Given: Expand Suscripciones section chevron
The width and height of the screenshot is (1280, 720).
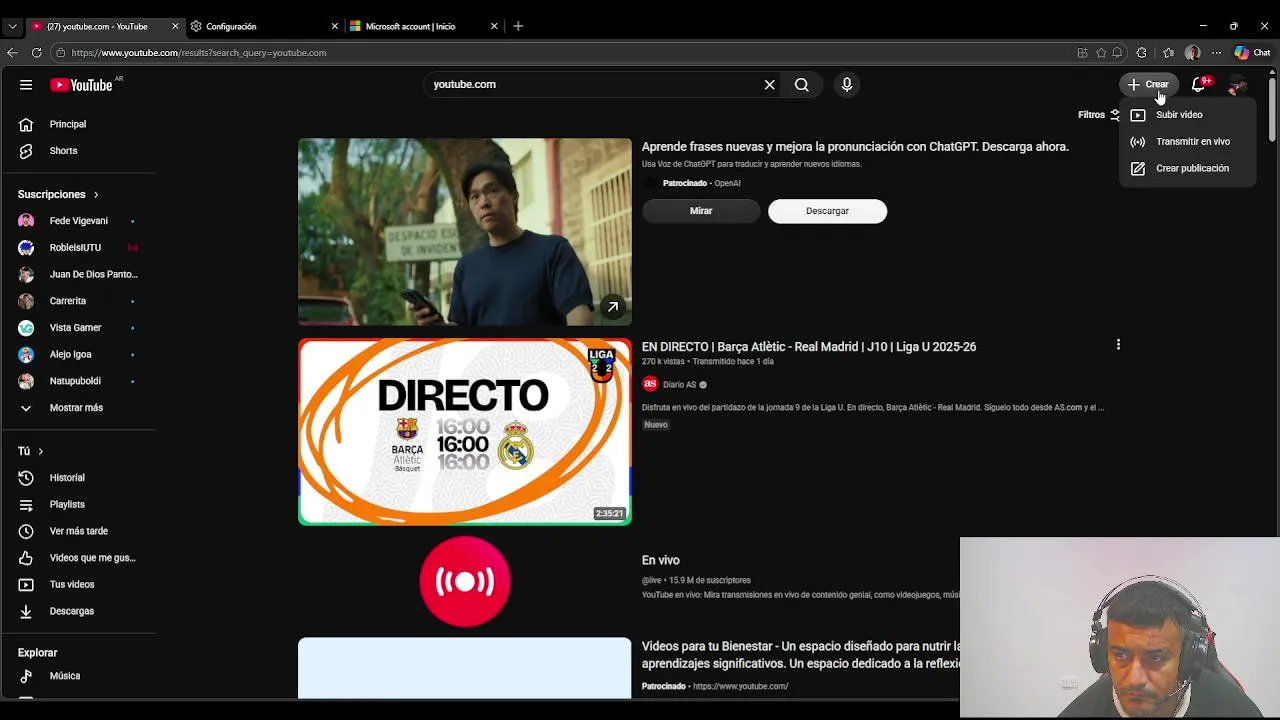Looking at the screenshot, I should tap(96, 195).
